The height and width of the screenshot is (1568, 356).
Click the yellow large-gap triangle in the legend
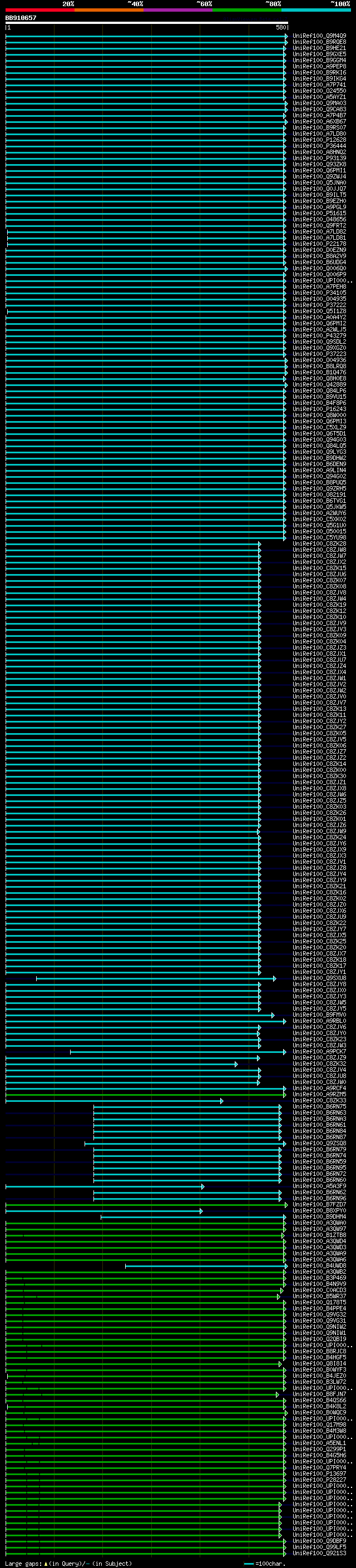coord(46,1563)
